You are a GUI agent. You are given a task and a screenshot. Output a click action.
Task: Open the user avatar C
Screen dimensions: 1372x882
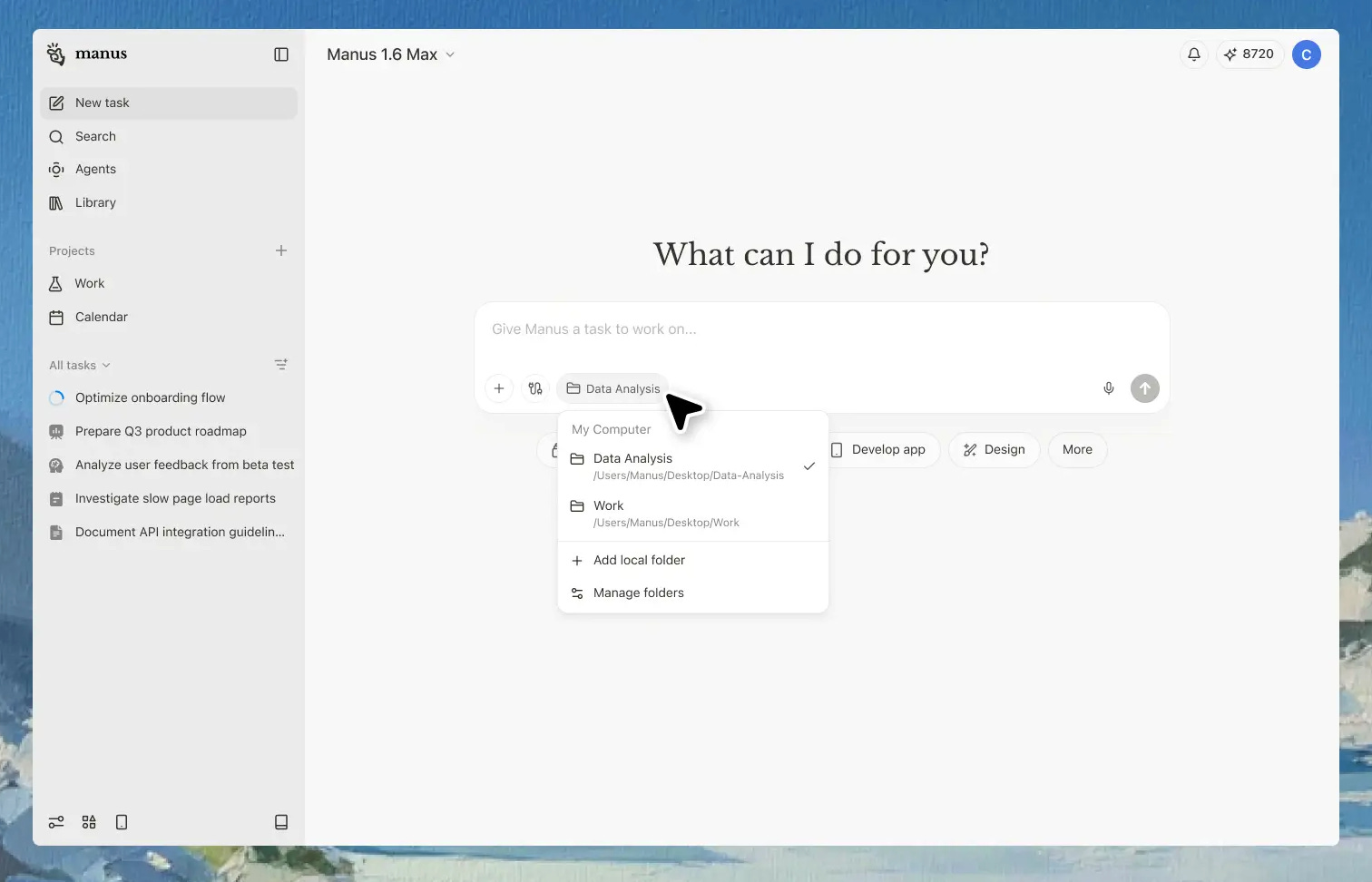[1307, 54]
